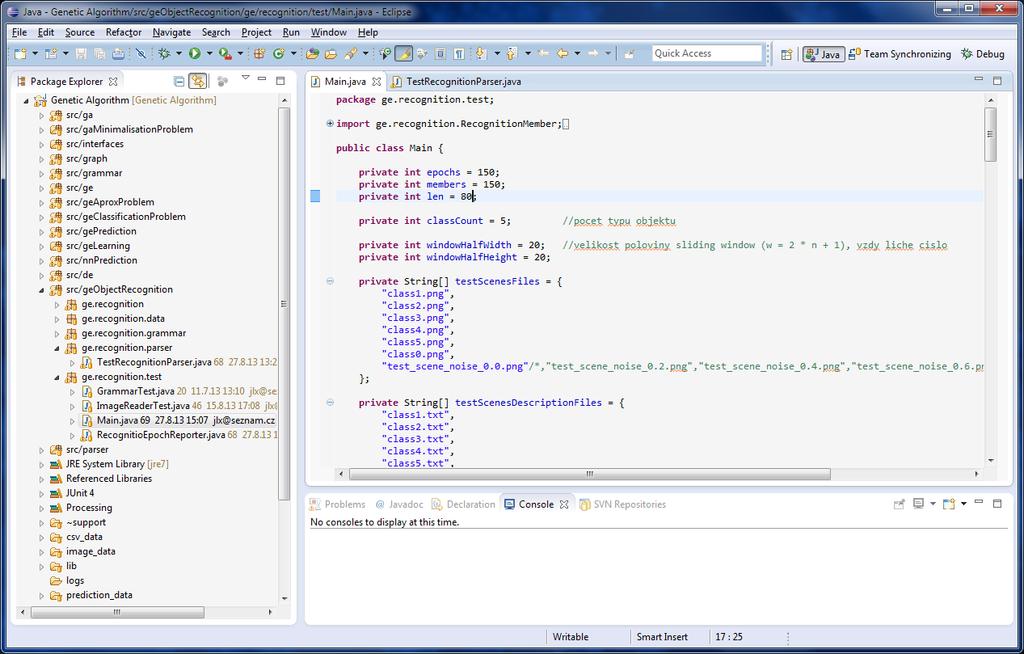This screenshot has height=654, width=1024.
Task: Click the Debug bug icon in toolbar
Action: coord(164,54)
